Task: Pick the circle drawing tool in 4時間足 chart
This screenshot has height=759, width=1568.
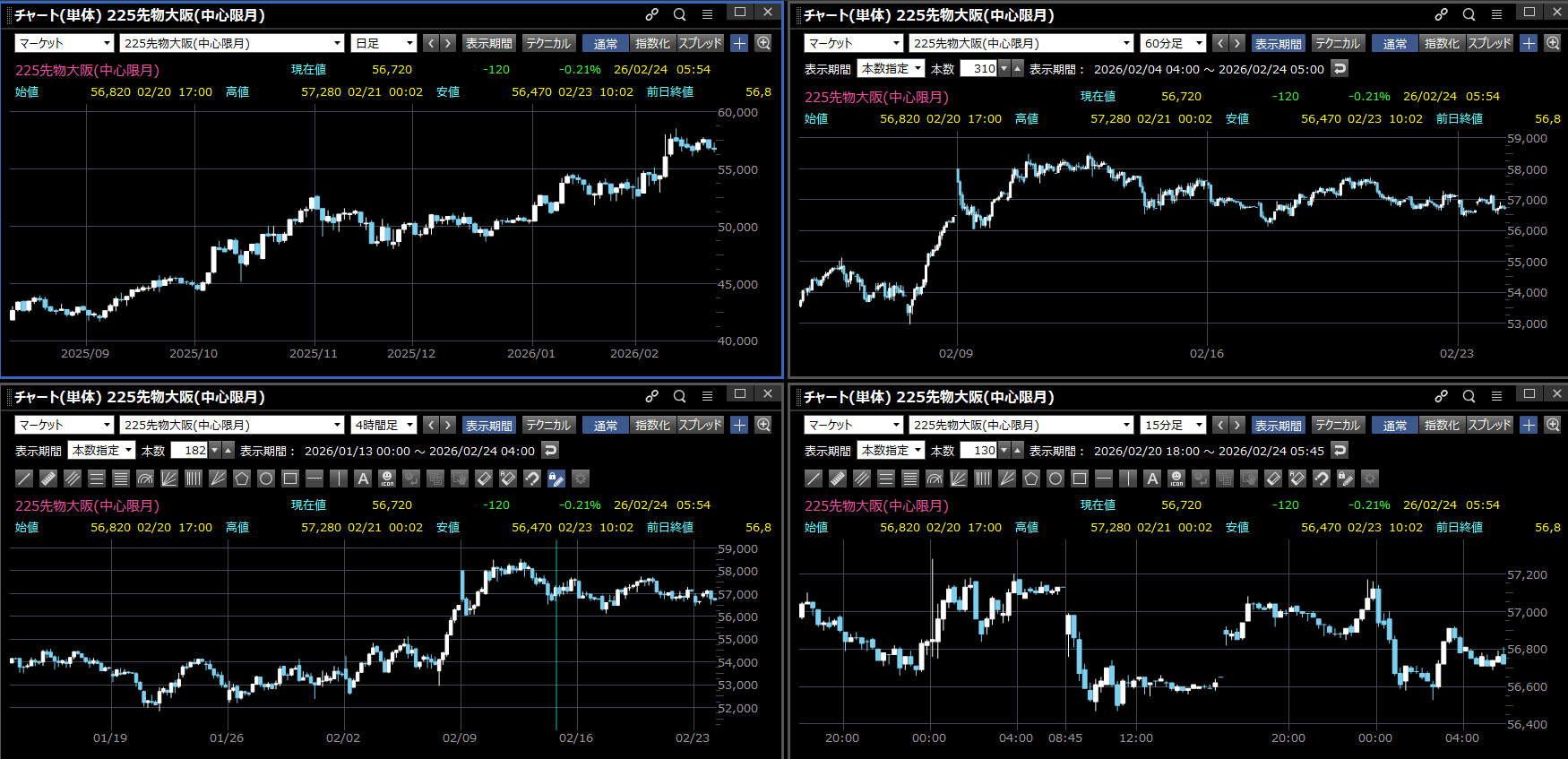Action: pyautogui.click(x=266, y=479)
